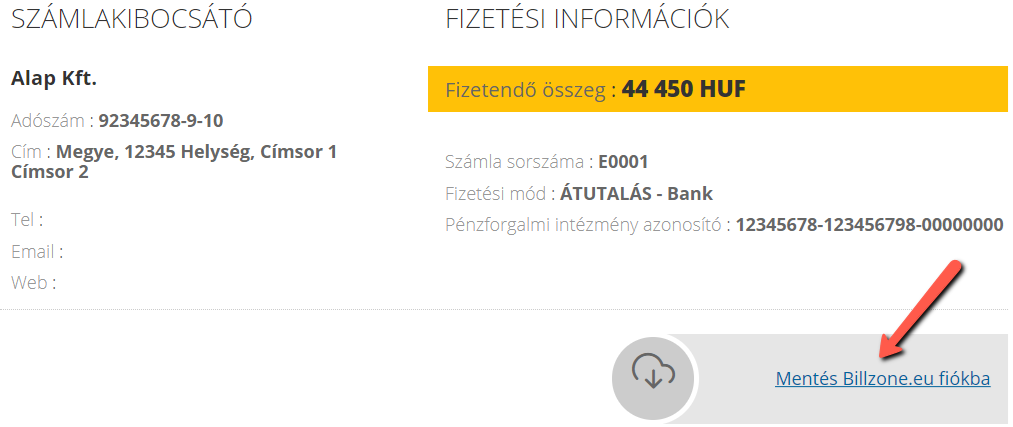Click the cloud download icon
Image resolution: width=1013 pixels, height=427 pixels.
point(653,376)
